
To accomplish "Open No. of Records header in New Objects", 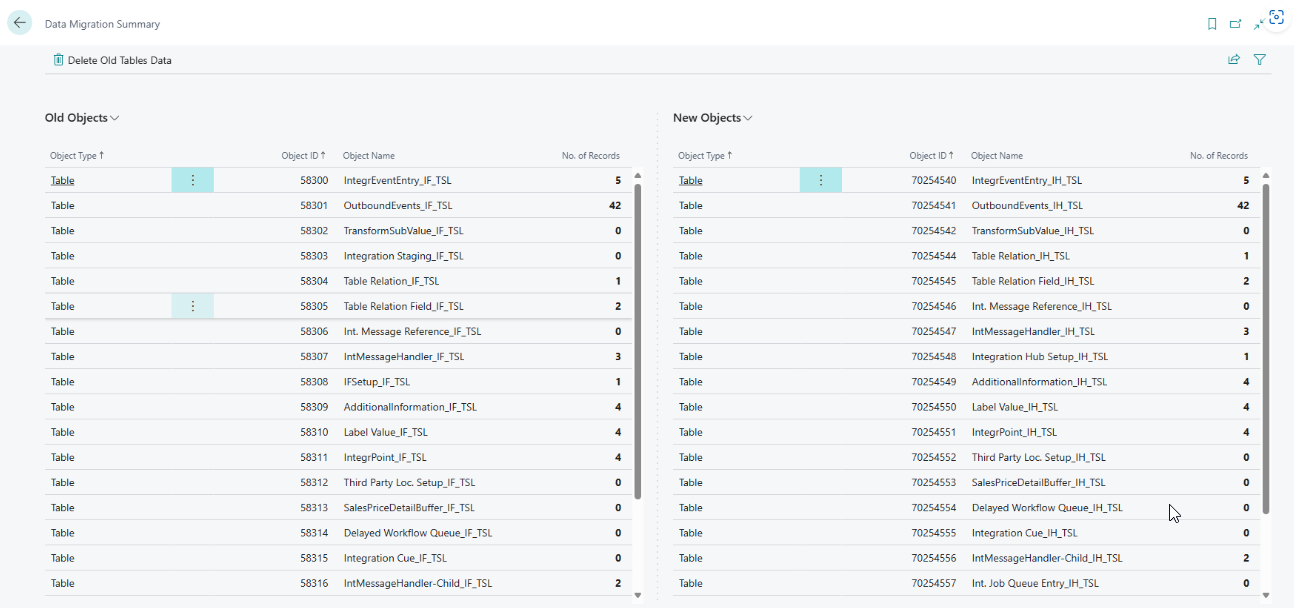I will pyautogui.click(x=1218, y=156).
